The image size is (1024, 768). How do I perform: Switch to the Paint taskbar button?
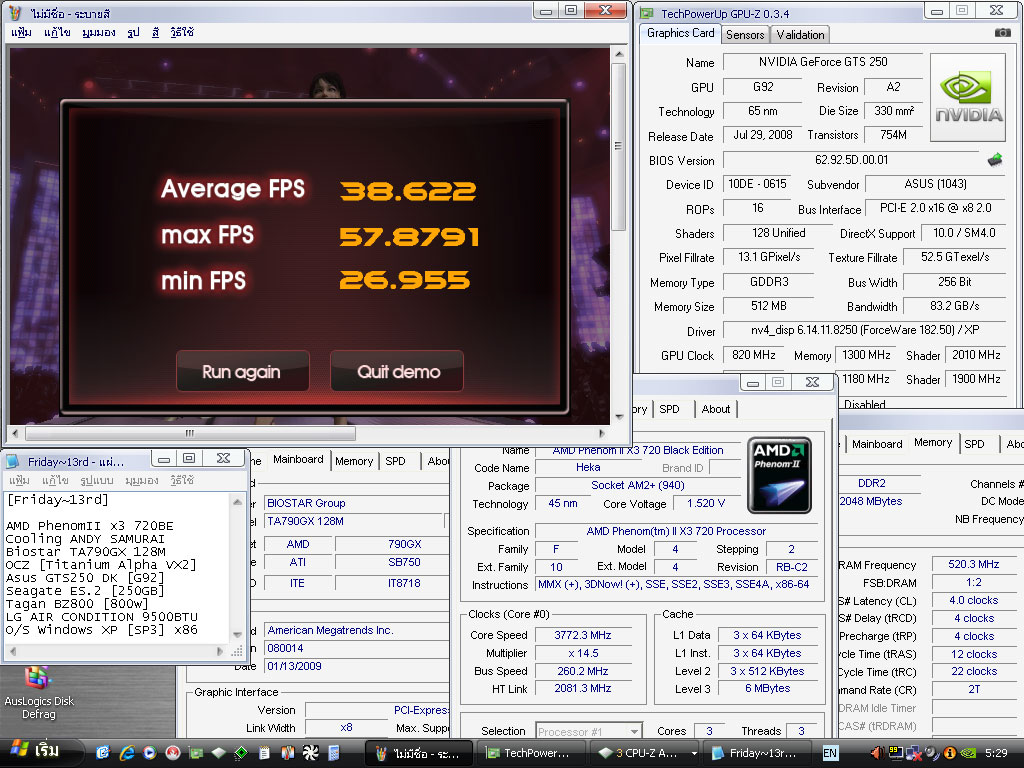419,753
